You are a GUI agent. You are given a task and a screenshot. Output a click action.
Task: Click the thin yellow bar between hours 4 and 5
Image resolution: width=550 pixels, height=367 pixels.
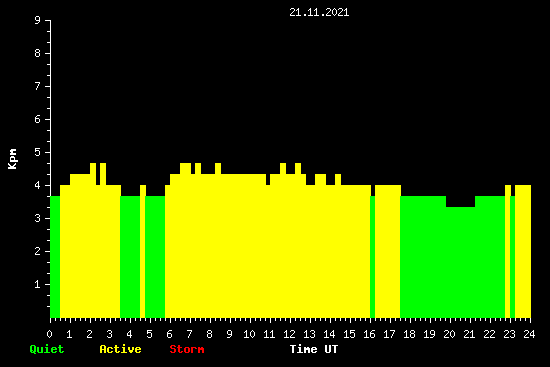[x=143, y=251]
